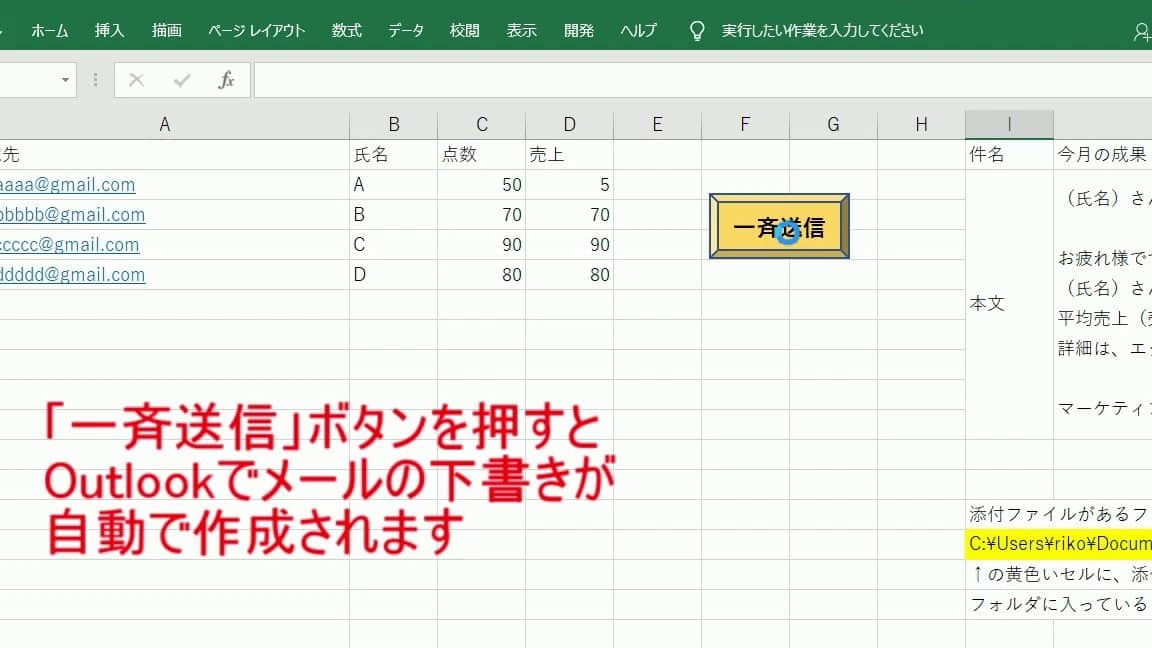Open the 数式 ribbon tab
This screenshot has height=648, width=1152.
coord(347,31)
